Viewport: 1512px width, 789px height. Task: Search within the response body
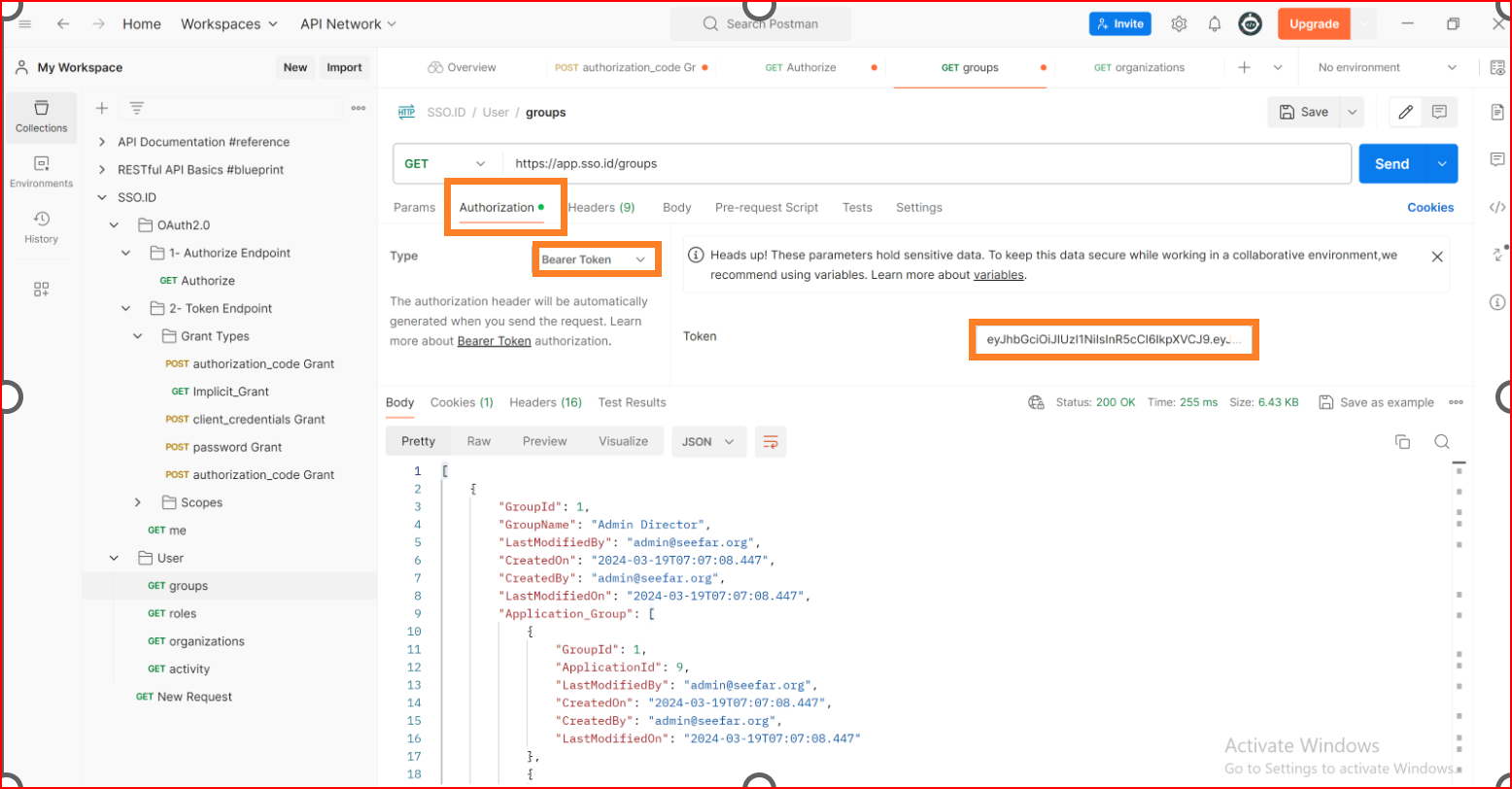(x=1442, y=441)
